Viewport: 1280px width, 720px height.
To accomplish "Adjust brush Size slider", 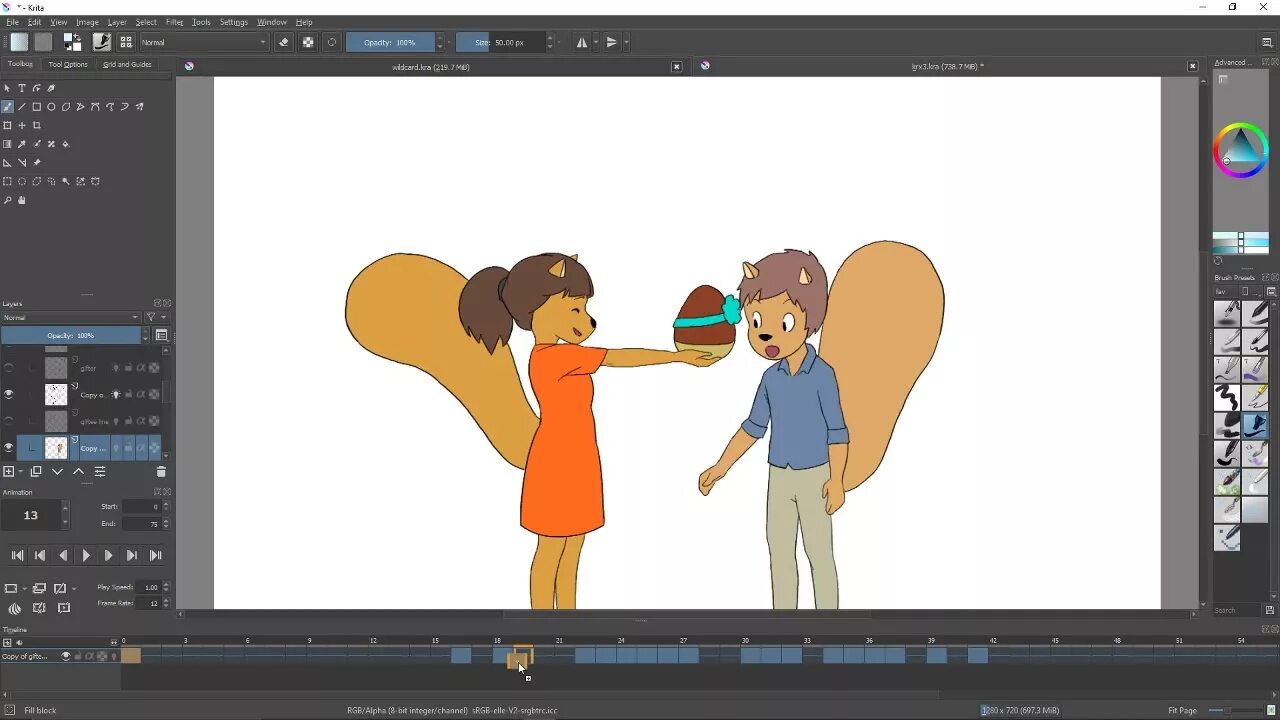I will 500,42.
